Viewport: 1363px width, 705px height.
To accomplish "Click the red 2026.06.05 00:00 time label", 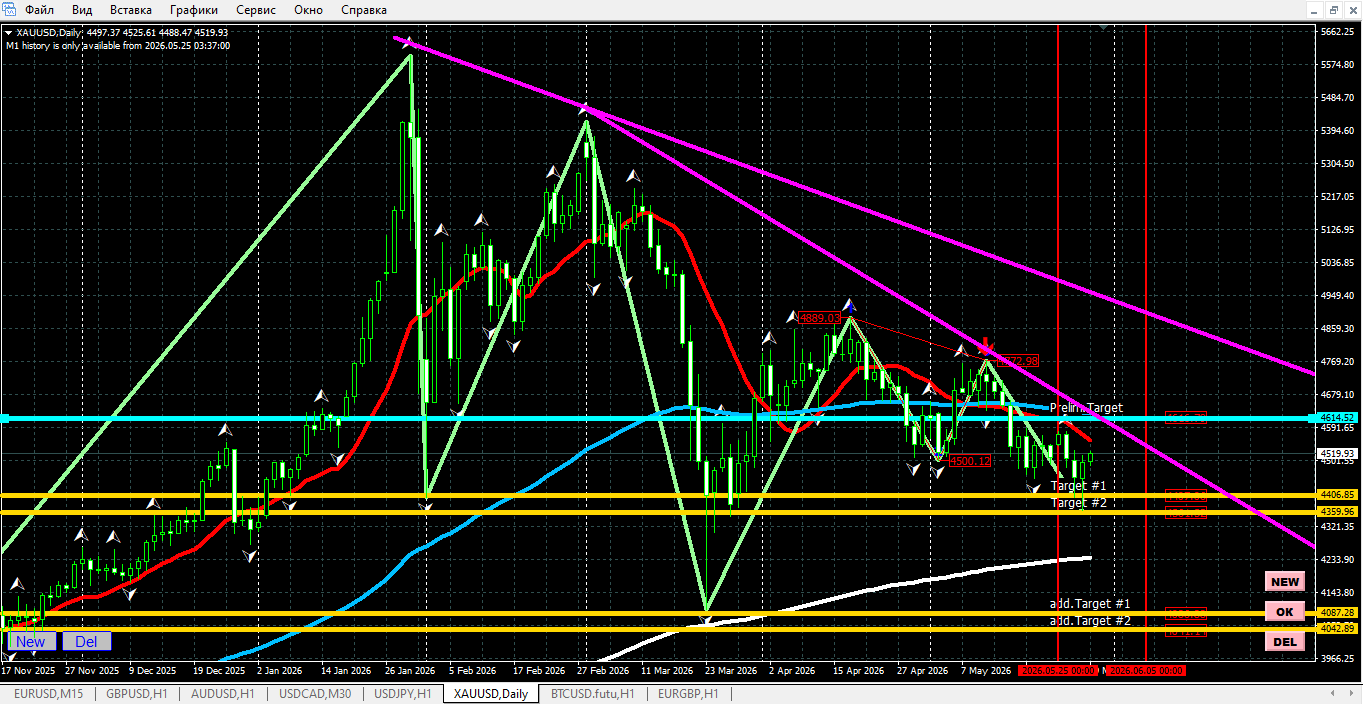I will coord(1146,671).
